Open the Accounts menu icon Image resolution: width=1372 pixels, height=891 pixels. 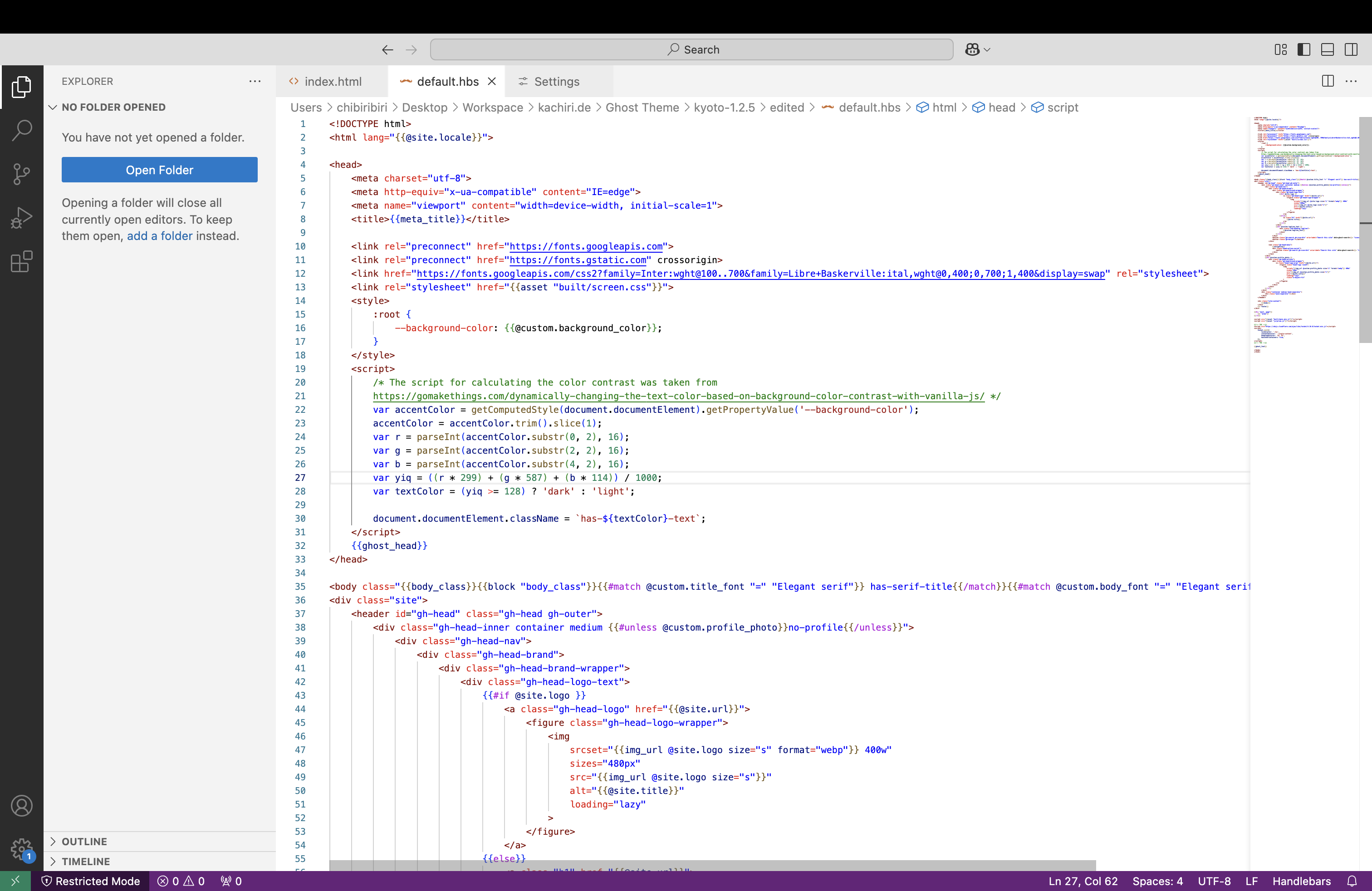tap(21, 806)
